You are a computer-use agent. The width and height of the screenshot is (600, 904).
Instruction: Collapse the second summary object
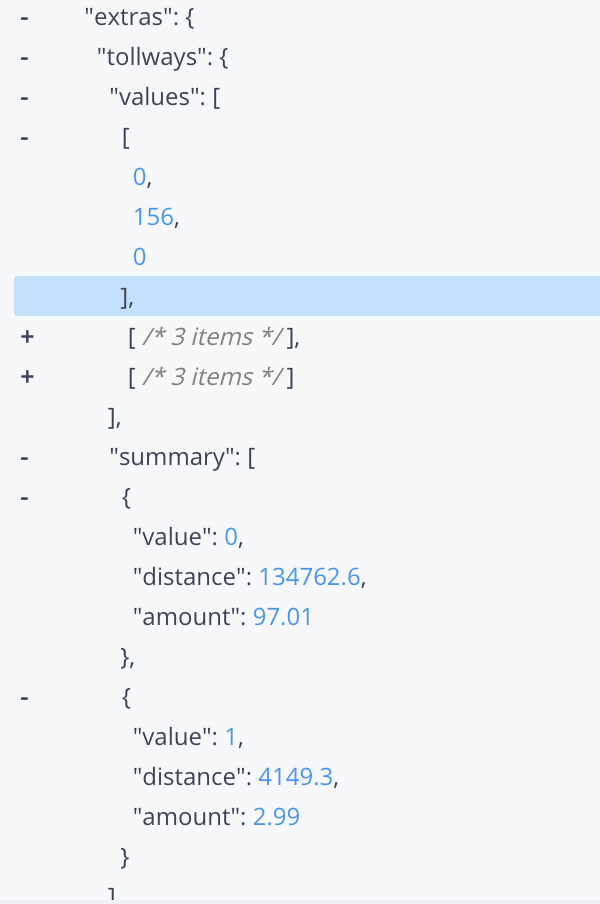tap(24, 698)
